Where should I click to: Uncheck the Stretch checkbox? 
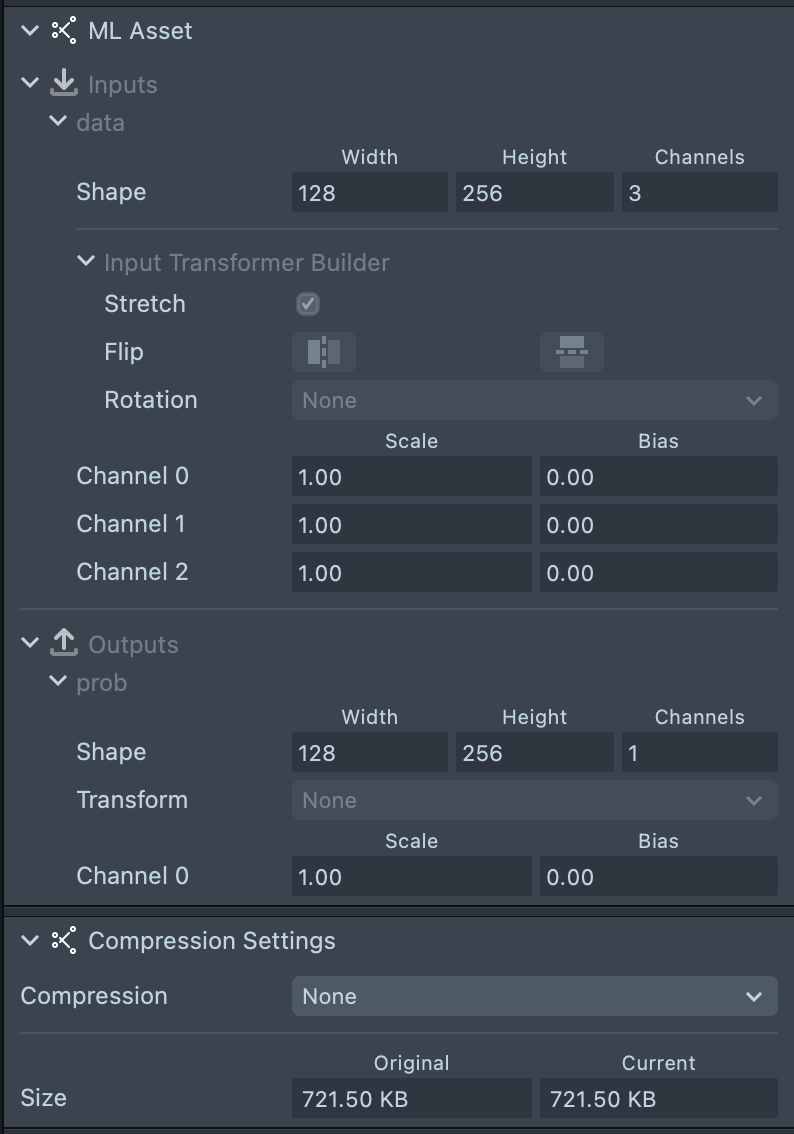coord(308,304)
